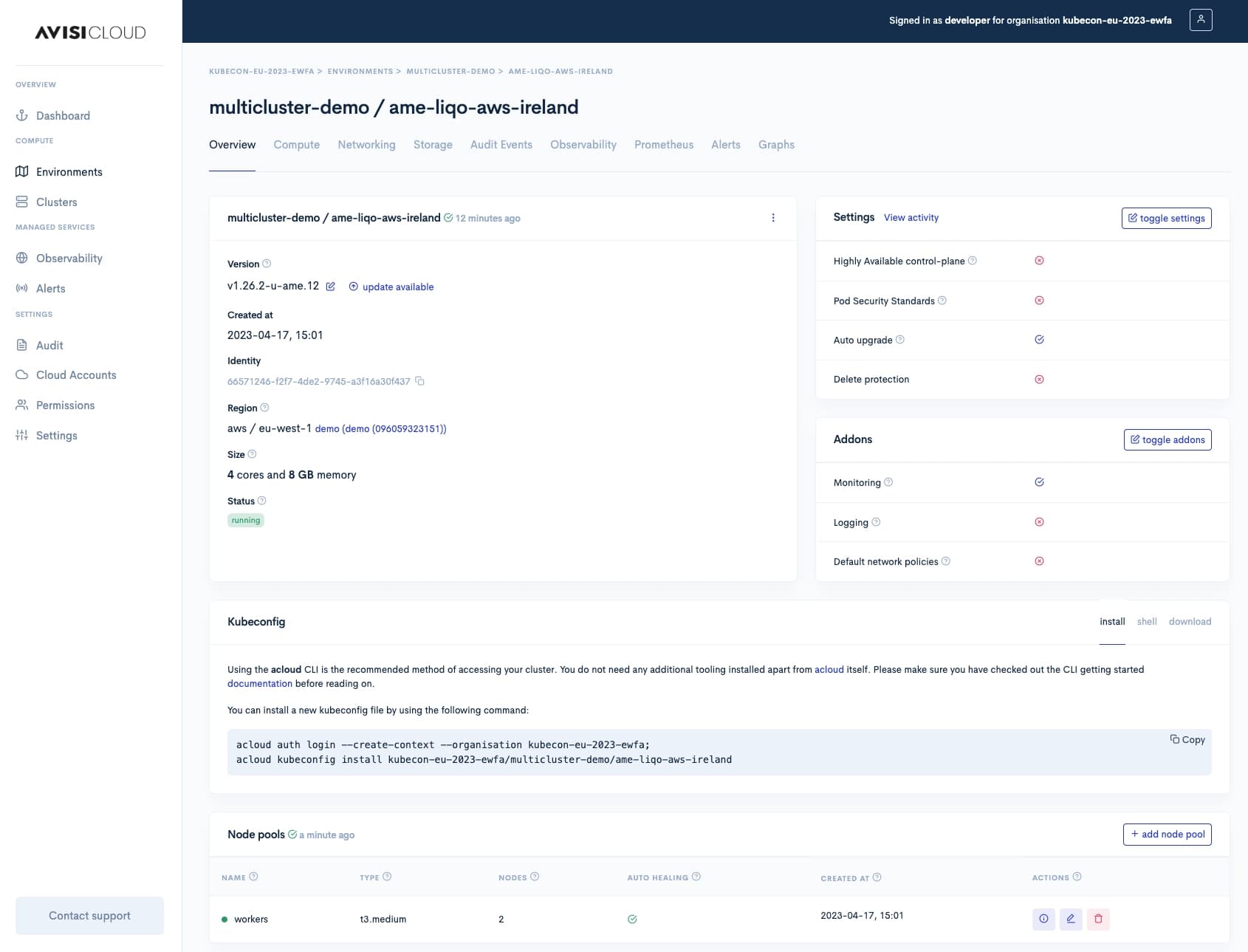This screenshot has width=1248, height=952.
Task: Copy the cluster identity to clipboard
Action: point(419,381)
